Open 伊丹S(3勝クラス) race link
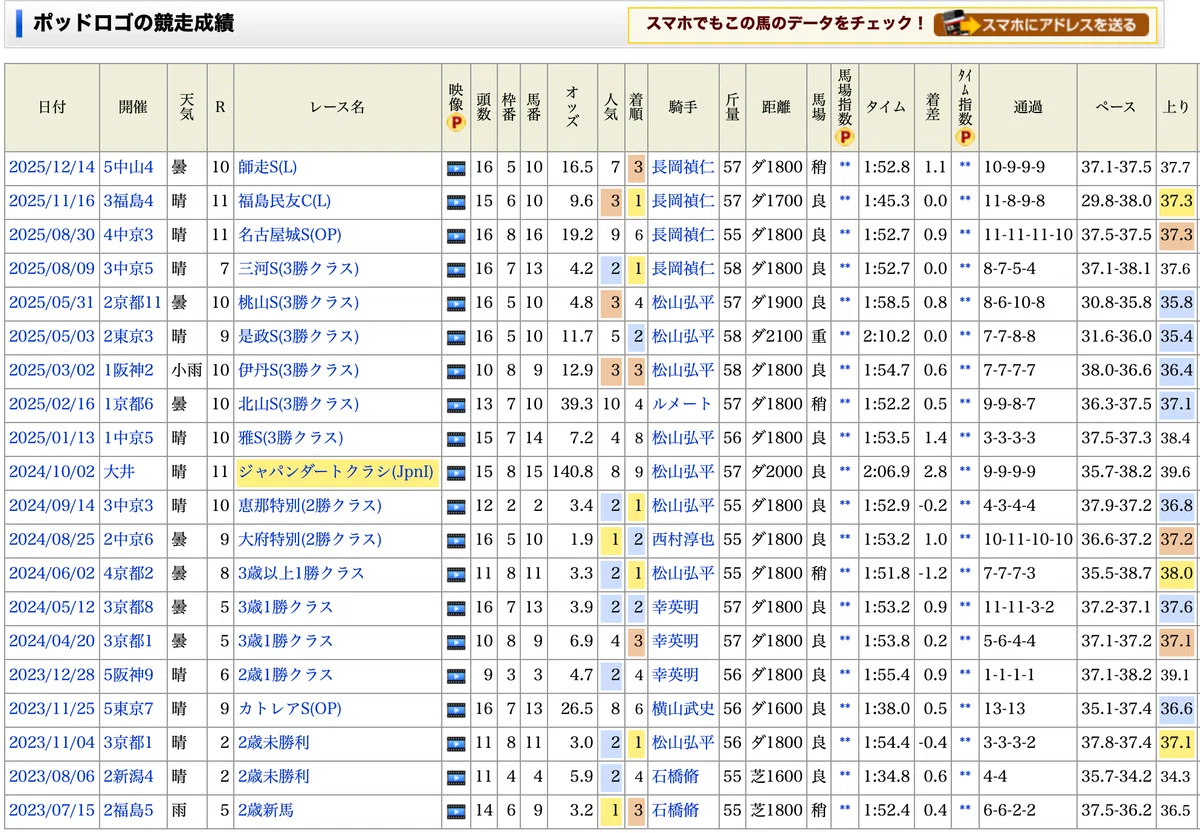This screenshot has height=833, width=1200. [x=298, y=371]
